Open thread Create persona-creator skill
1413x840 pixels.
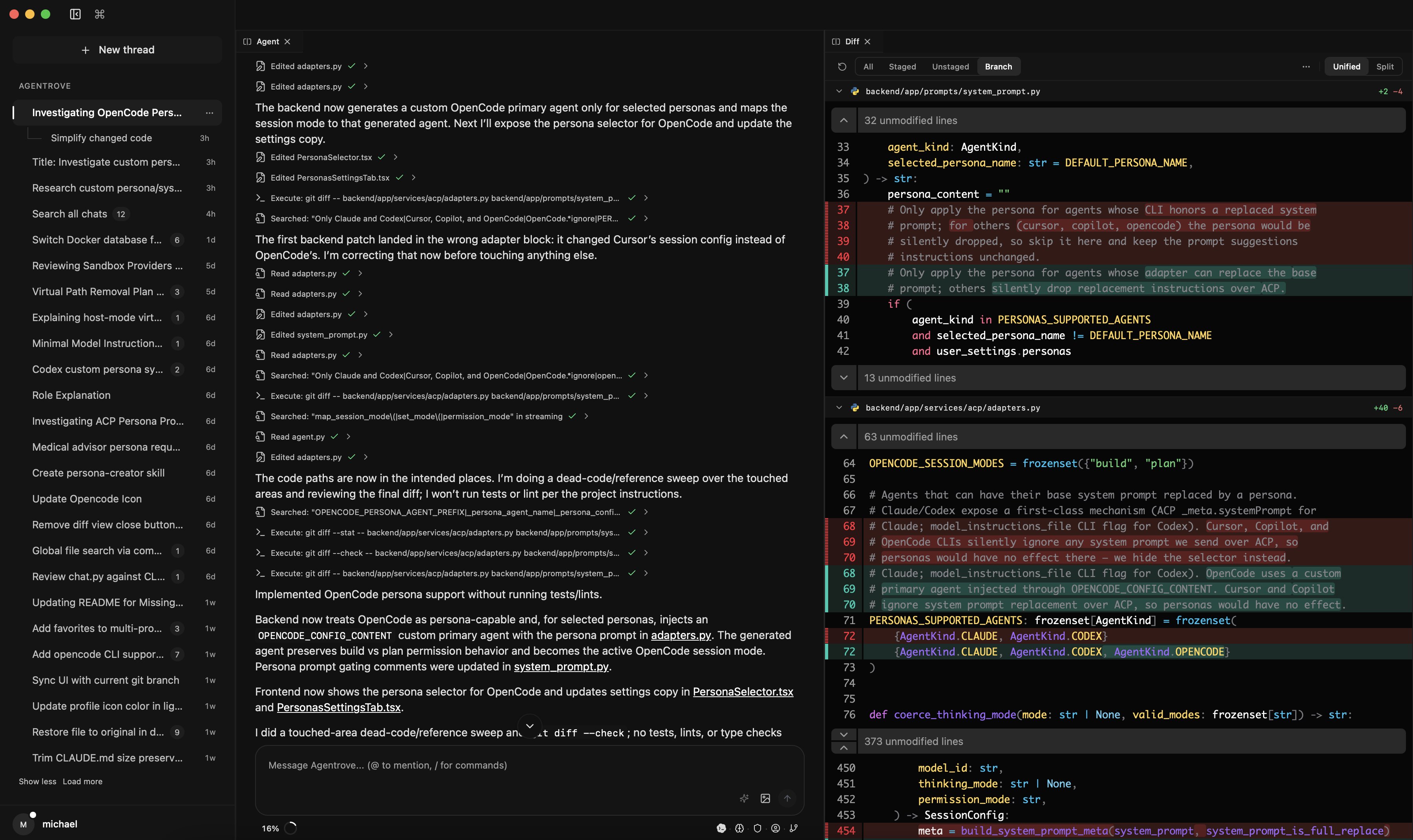117,473
